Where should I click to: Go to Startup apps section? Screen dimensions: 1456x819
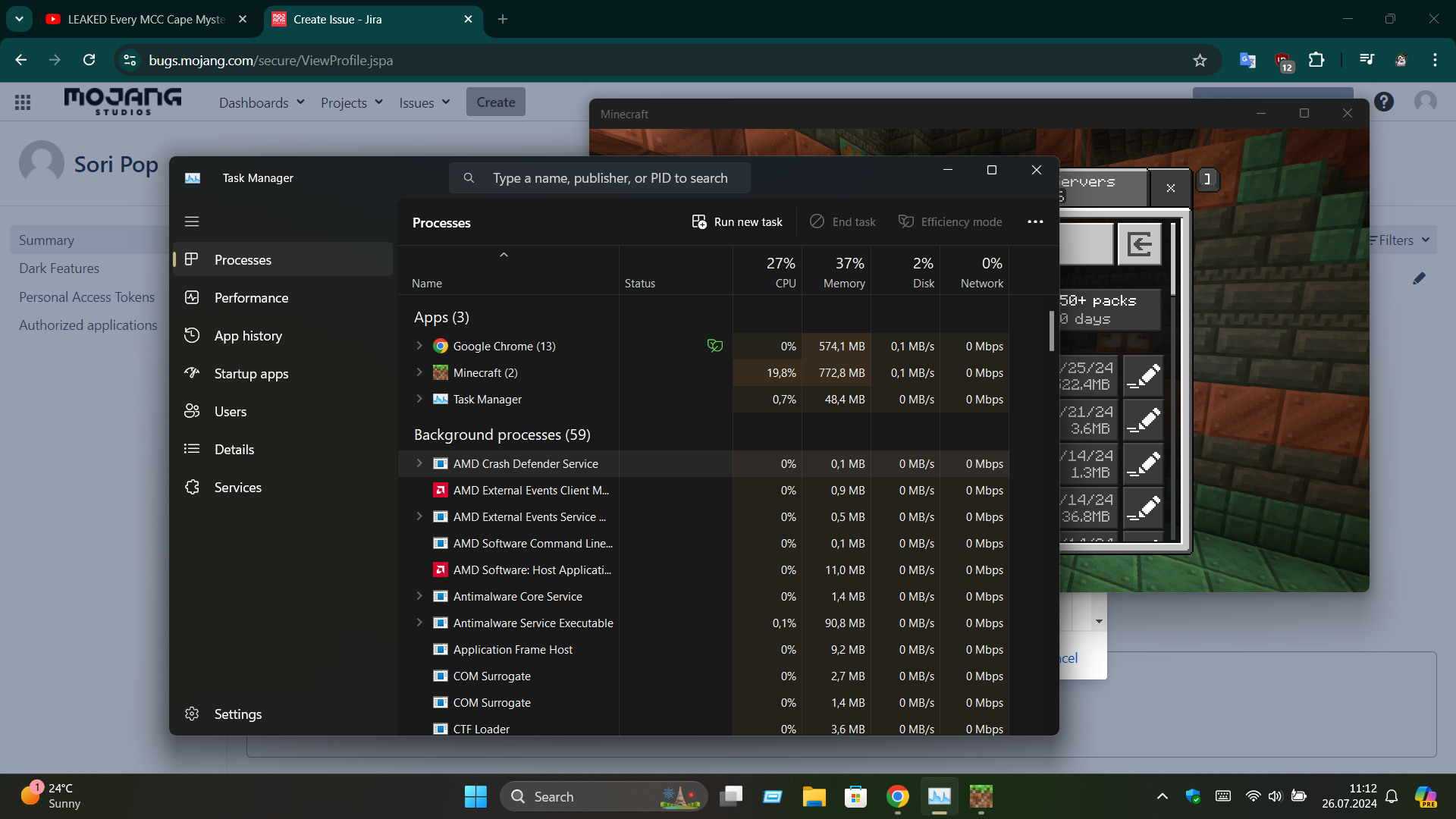(x=251, y=374)
